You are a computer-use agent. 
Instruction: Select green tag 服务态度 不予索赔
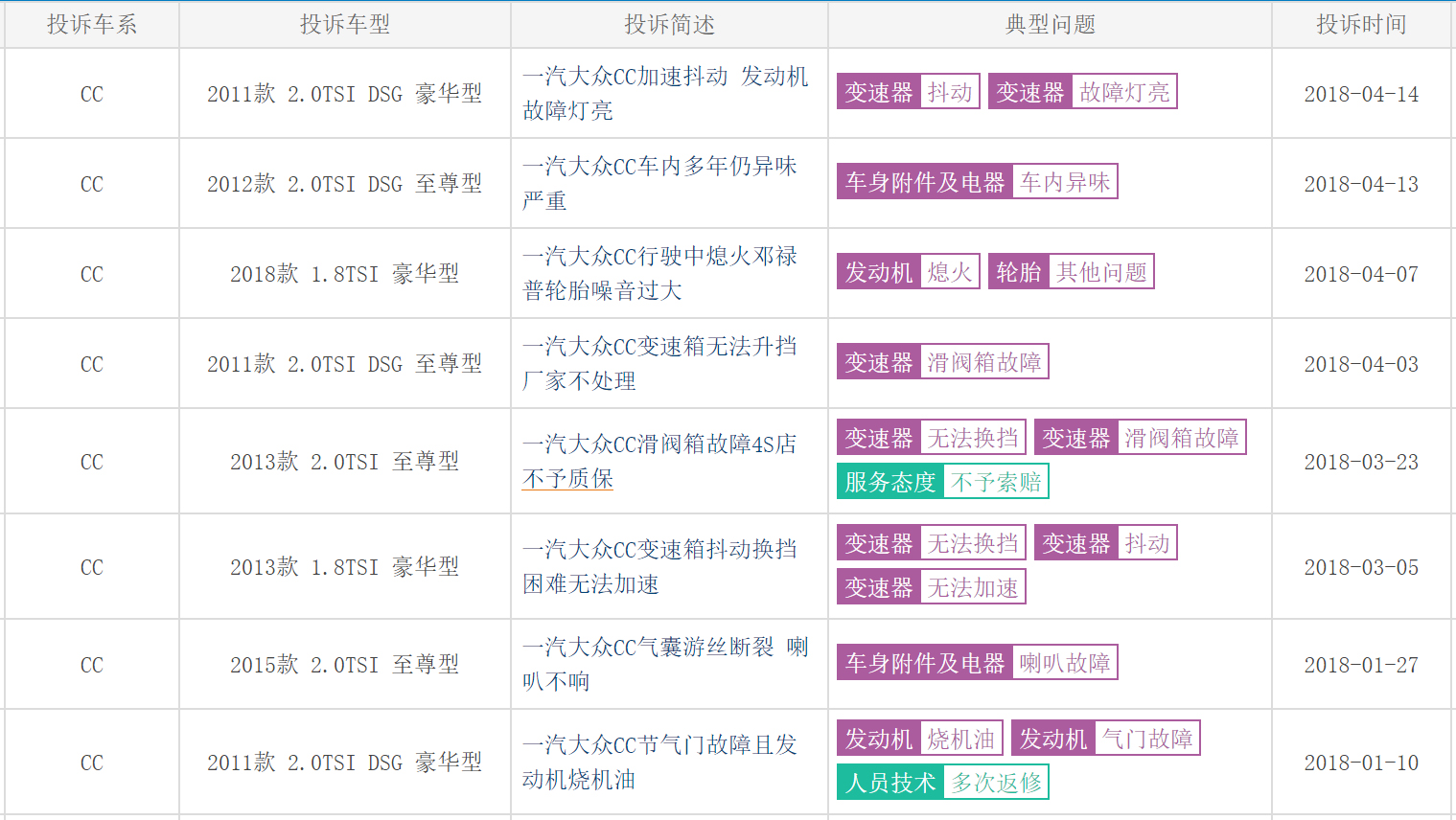pos(943,482)
